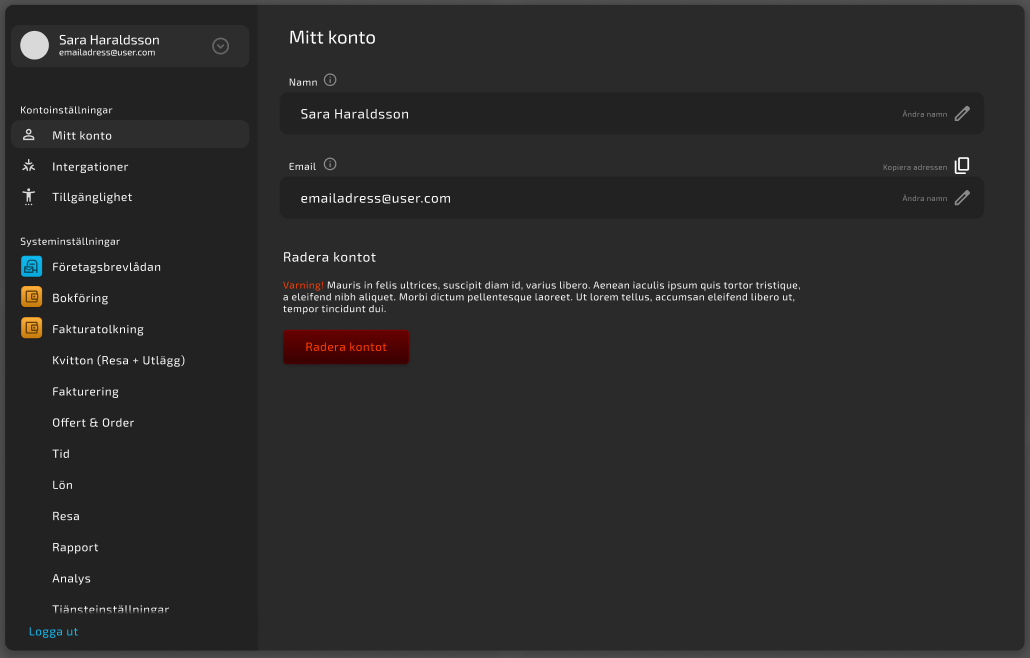
Task: Click info icon next to Email label
Action: [330, 164]
